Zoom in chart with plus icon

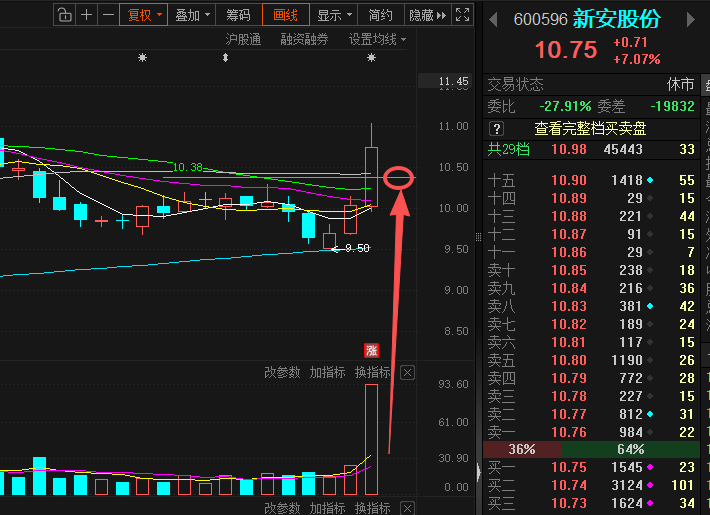pyautogui.click(x=86, y=15)
